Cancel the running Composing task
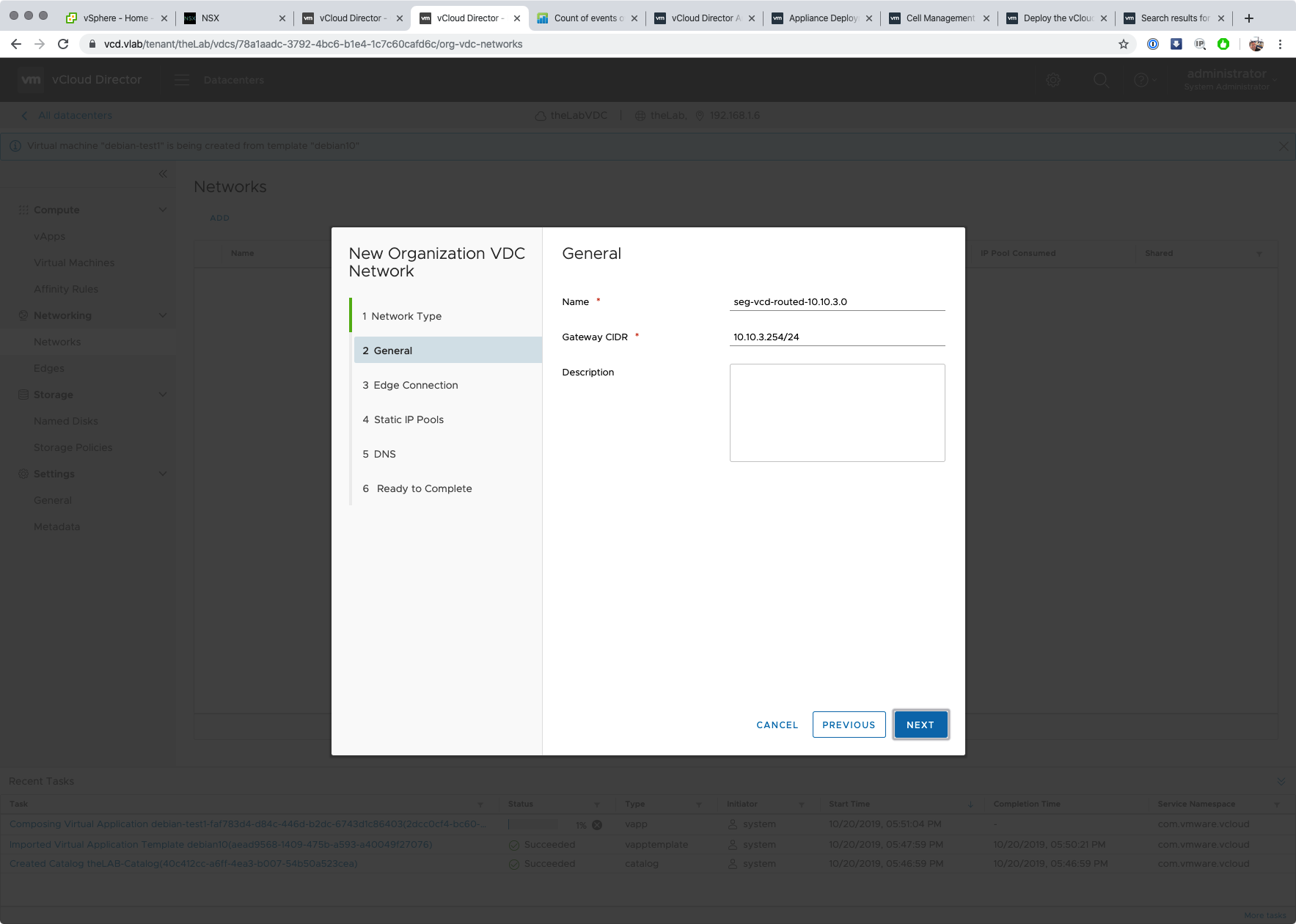Screen dimensions: 1296x924 point(597,825)
